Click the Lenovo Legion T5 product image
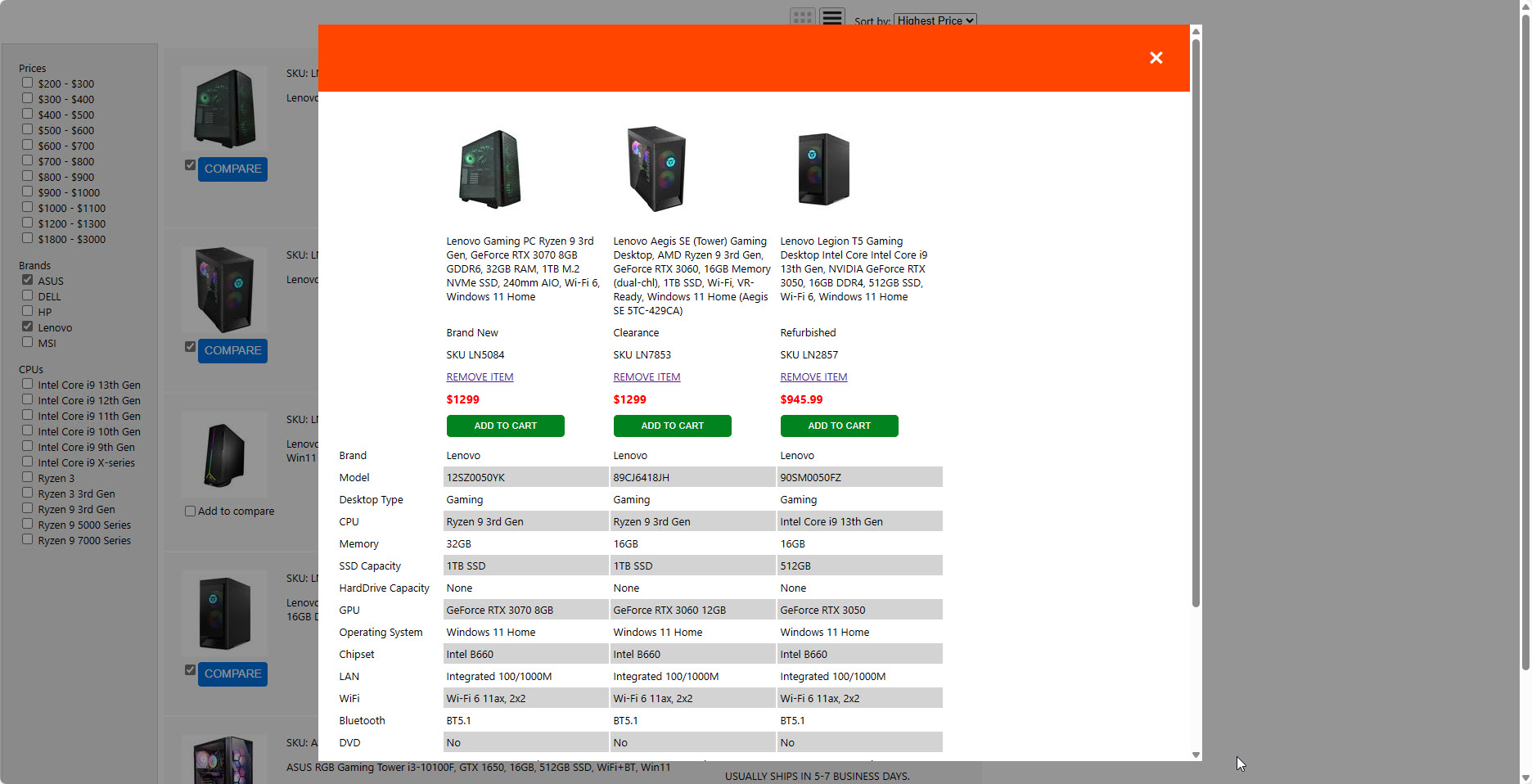Screen dimensions: 1532x784 pos(823,169)
